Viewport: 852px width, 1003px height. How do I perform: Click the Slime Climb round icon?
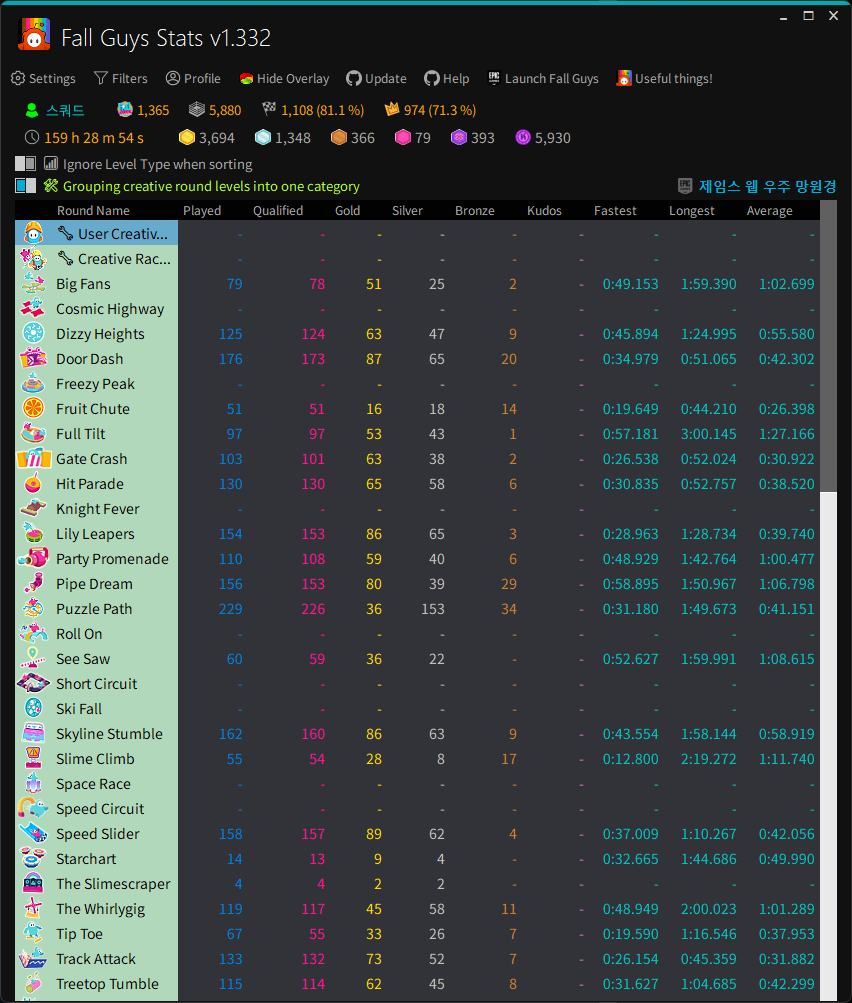pos(33,759)
